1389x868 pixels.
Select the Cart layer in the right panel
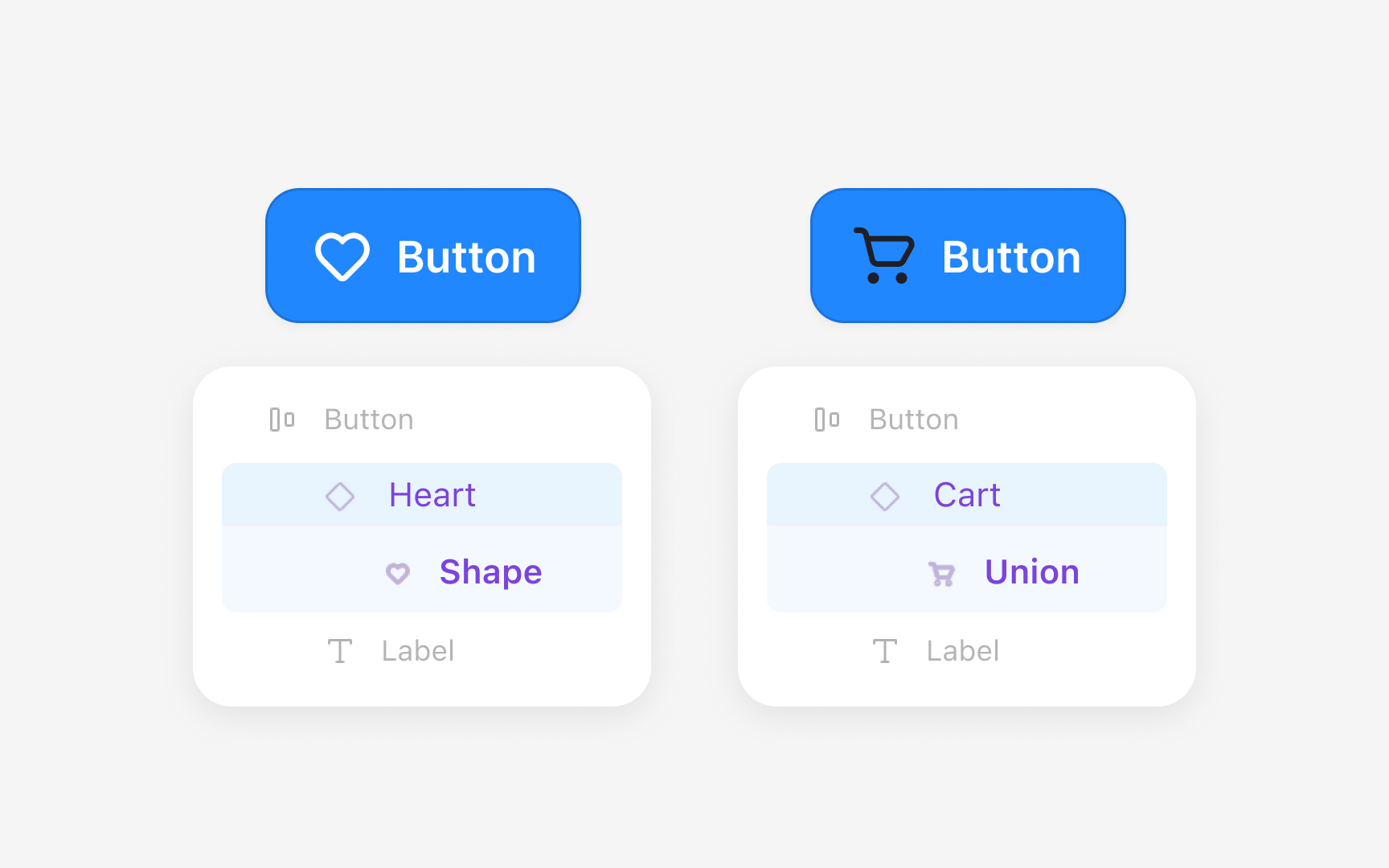pyautogui.click(x=967, y=495)
